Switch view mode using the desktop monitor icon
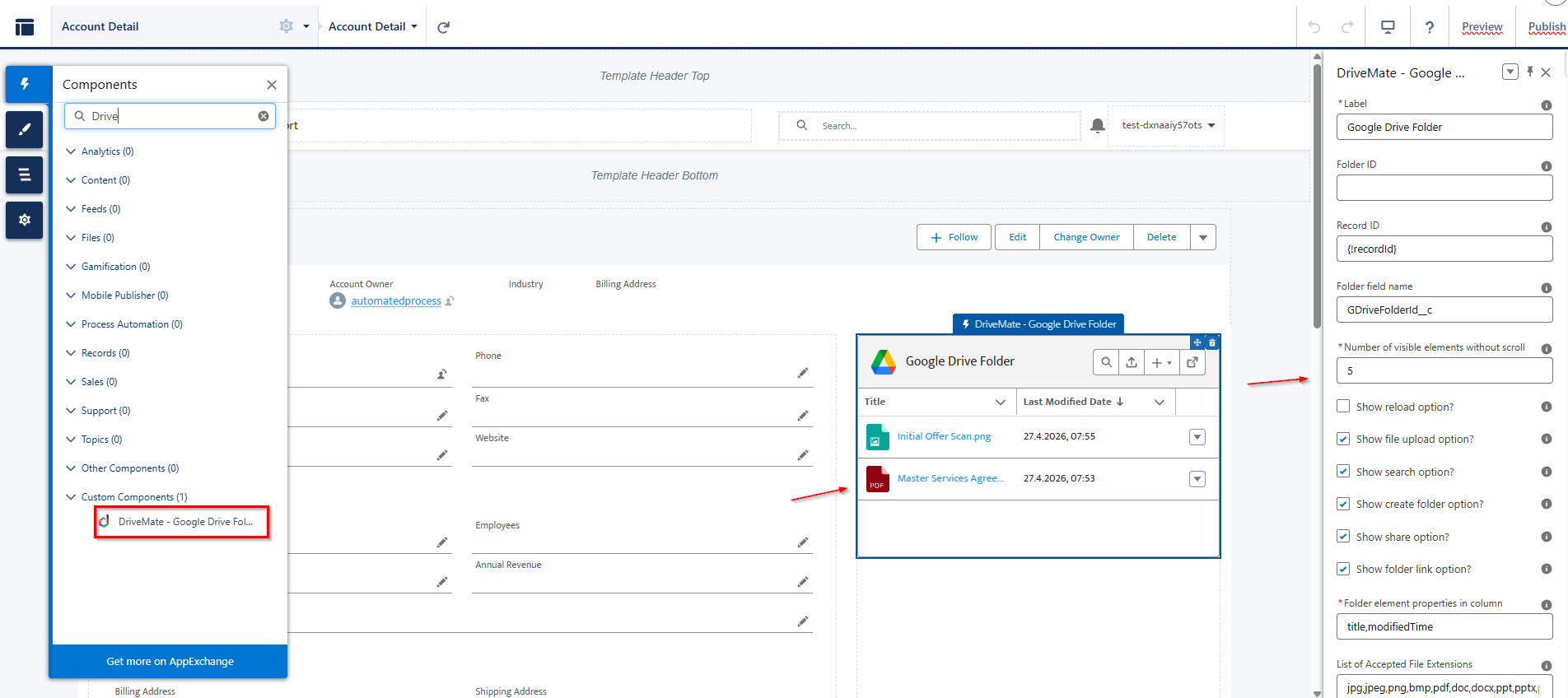Viewport: 1568px width, 698px height. [x=1388, y=27]
